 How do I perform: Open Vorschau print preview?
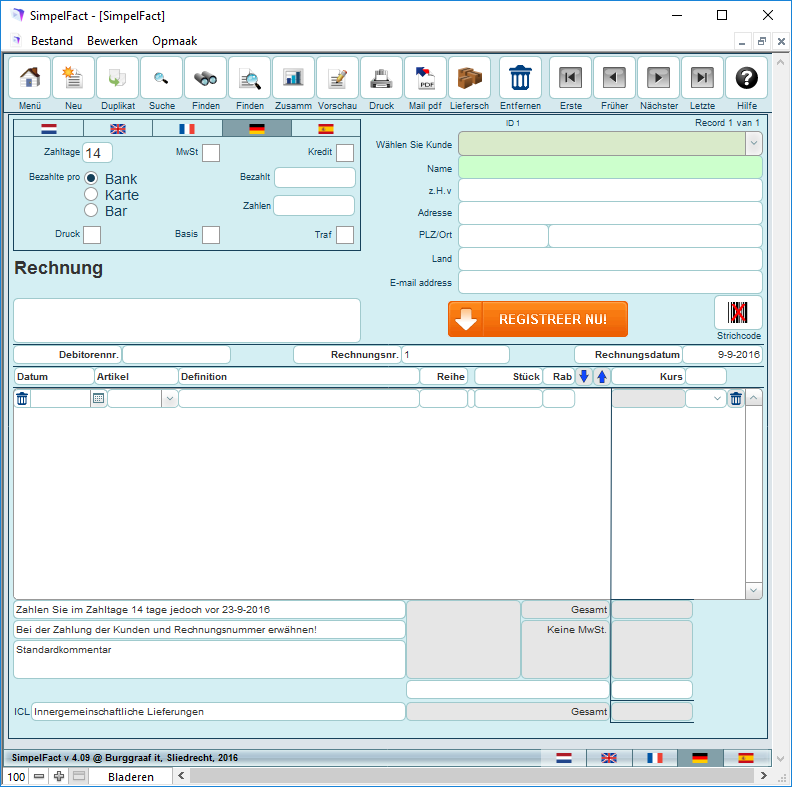[x=338, y=78]
